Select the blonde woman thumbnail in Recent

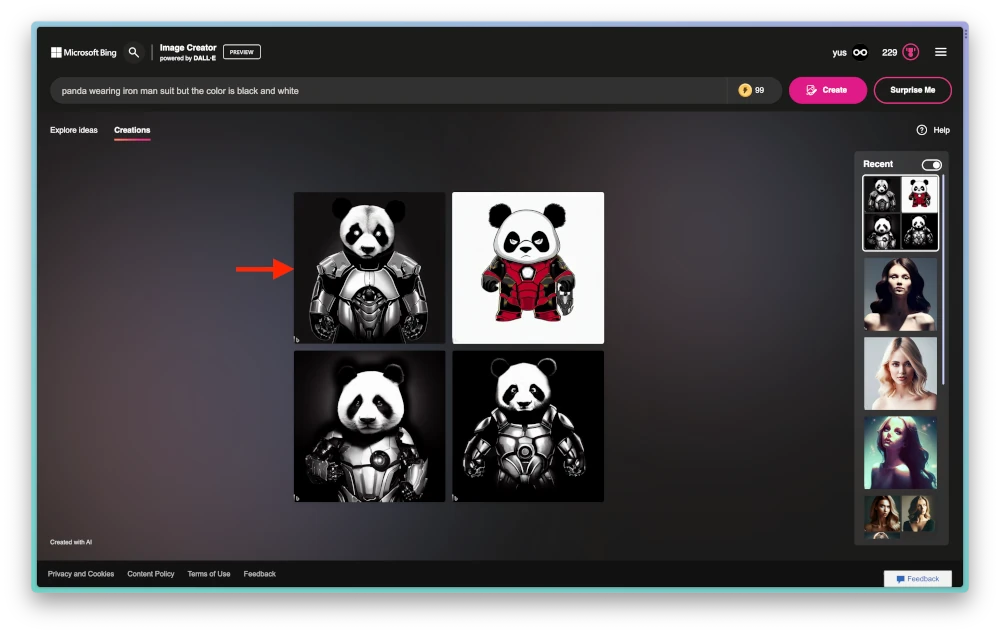tap(899, 373)
